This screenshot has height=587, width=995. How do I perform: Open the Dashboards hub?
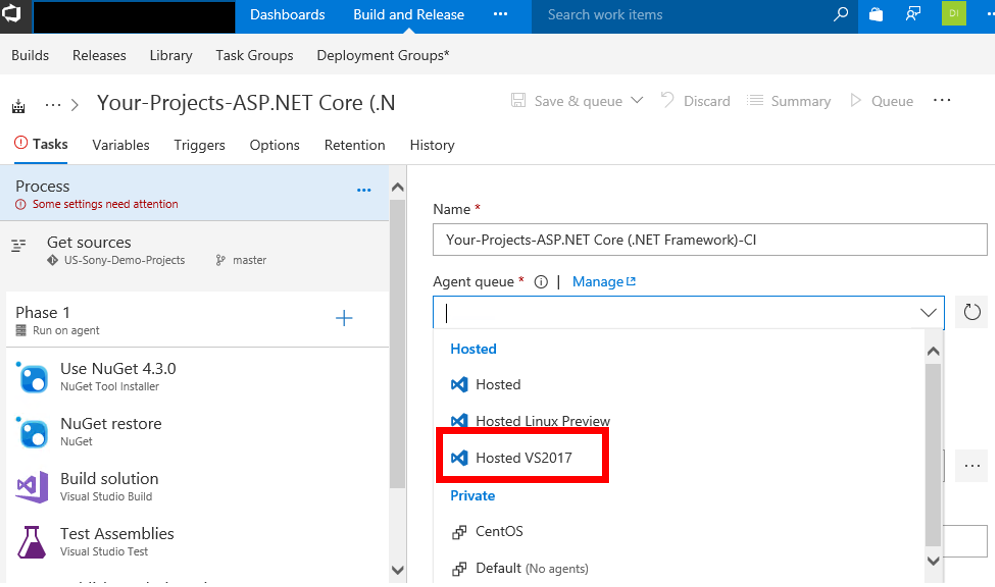pyautogui.click(x=287, y=15)
